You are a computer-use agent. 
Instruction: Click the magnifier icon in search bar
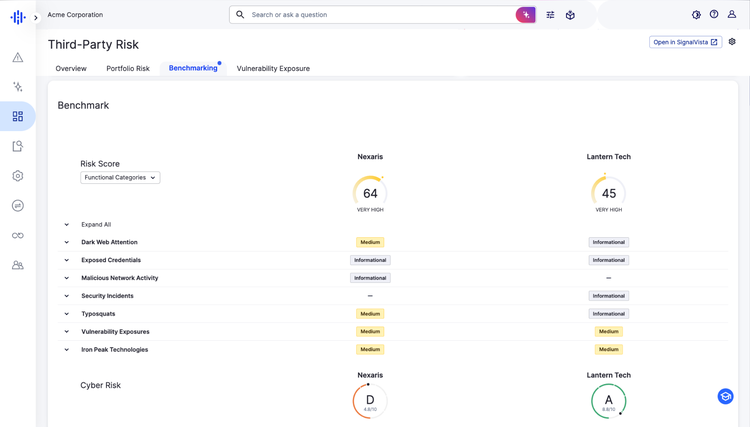240,15
